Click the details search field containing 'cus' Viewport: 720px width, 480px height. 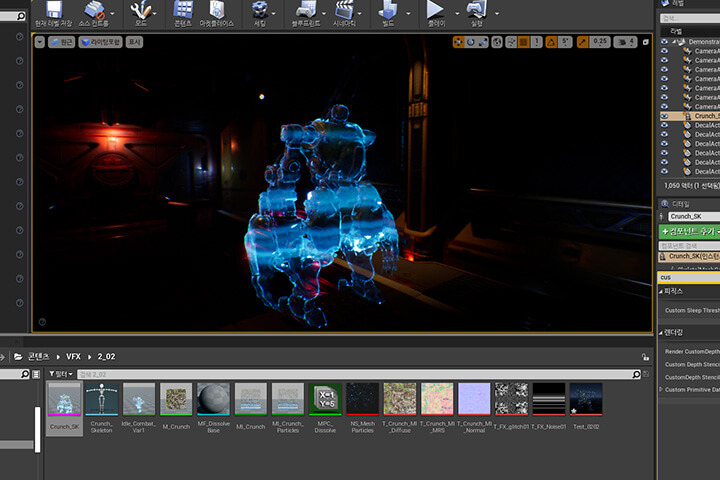tap(689, 277)
